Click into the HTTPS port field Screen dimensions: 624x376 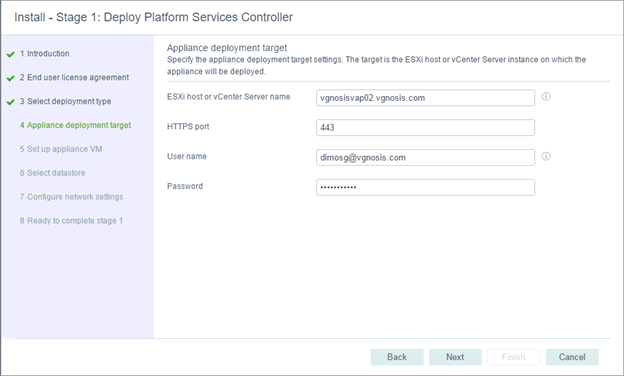point(425,128)
